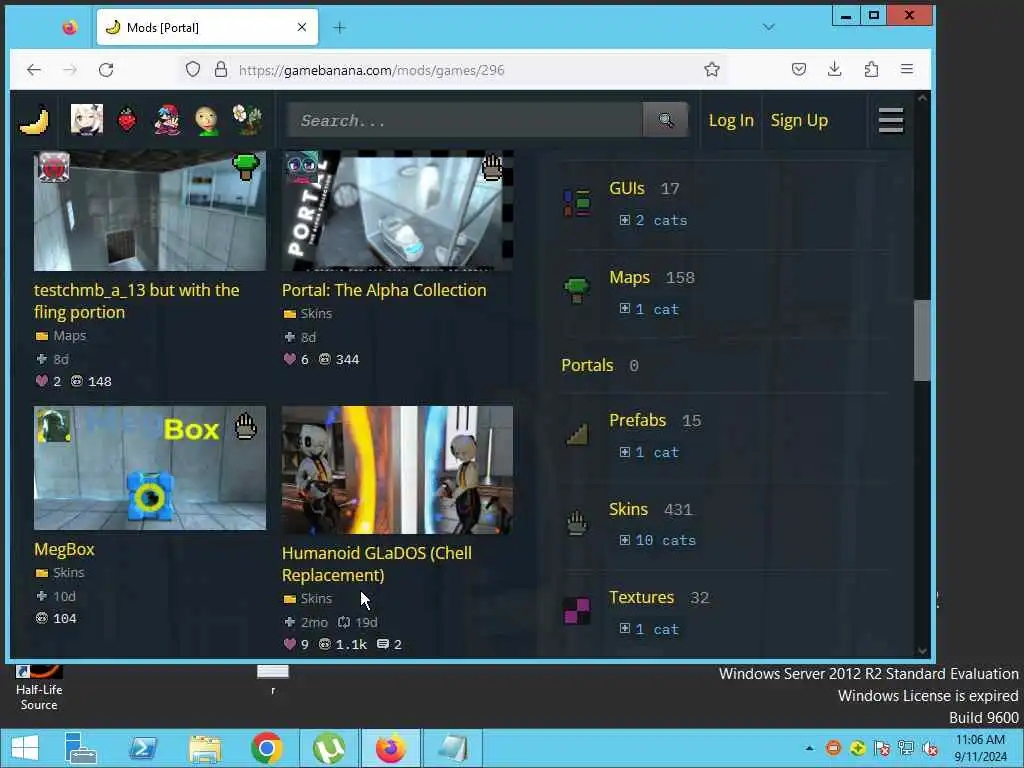Open Firefox extensions puzzle icon
1024x768 pixels.
[x=871, y=69]
